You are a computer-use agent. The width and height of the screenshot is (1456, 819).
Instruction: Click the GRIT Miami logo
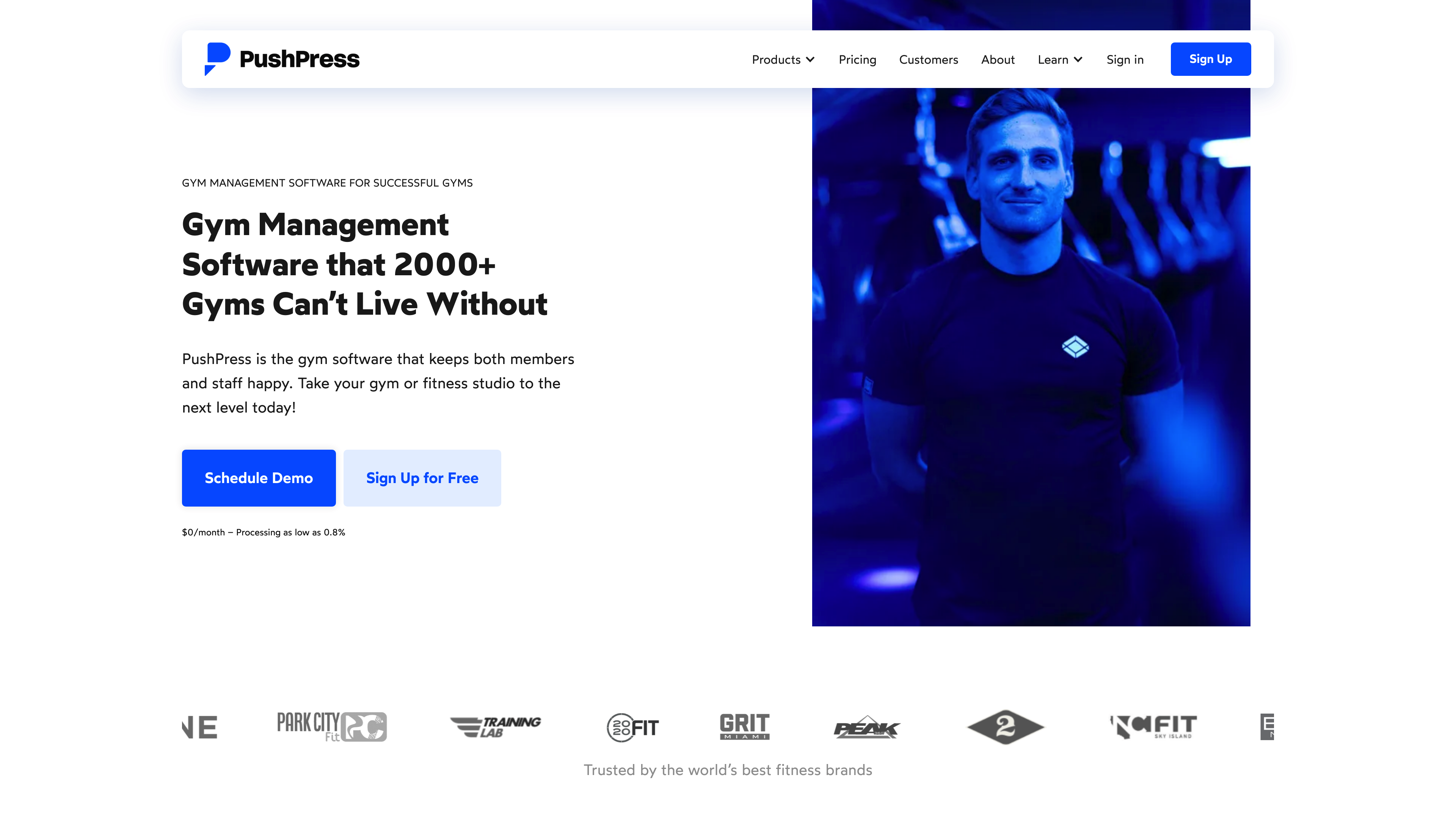coord(744,726)
